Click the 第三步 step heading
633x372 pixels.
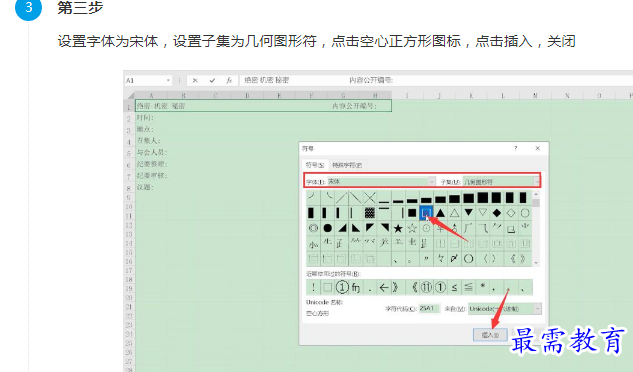pyautogui.click(x=80, y=8)
